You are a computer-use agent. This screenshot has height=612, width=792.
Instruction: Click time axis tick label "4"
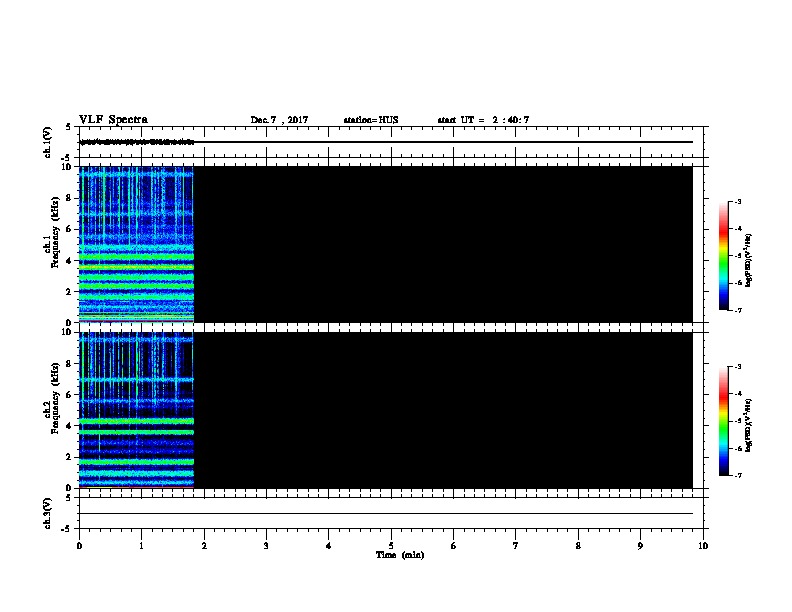(329, 546)
